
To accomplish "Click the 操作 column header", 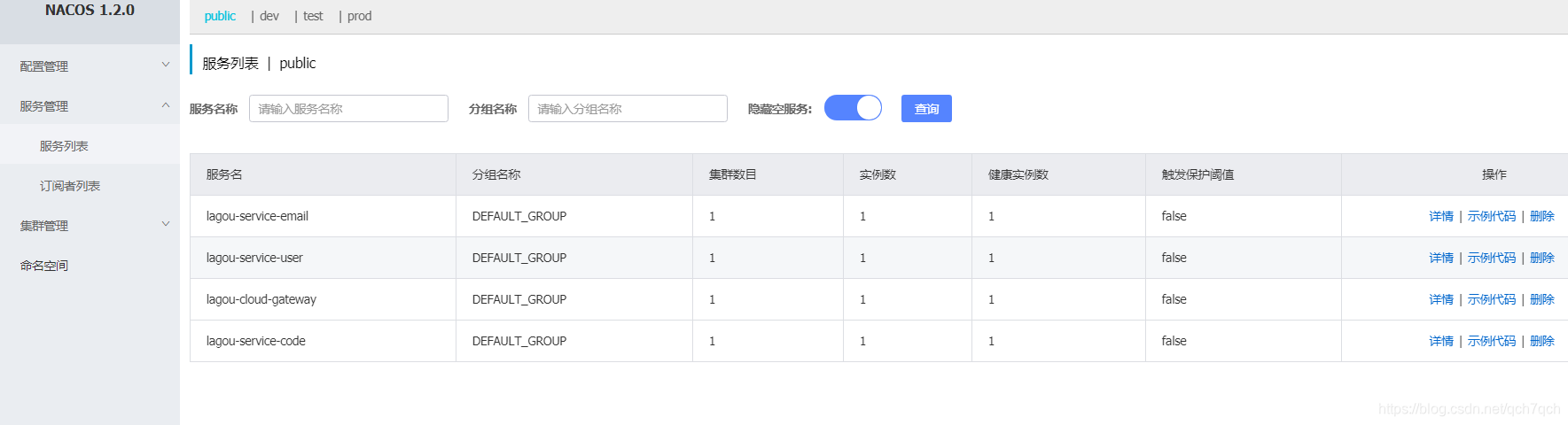I will pyautogui.click(x=1494, y=174).
